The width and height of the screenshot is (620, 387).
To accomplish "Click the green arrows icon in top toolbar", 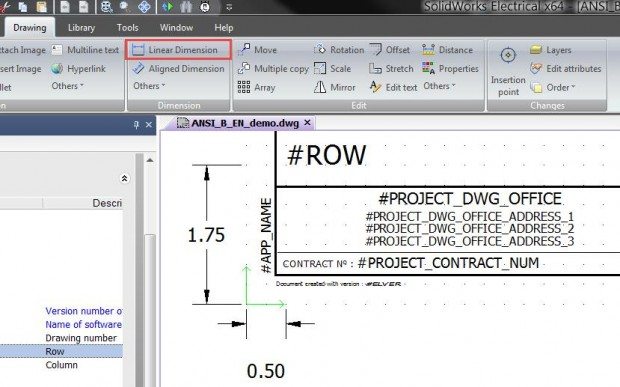I will point(168,7).
